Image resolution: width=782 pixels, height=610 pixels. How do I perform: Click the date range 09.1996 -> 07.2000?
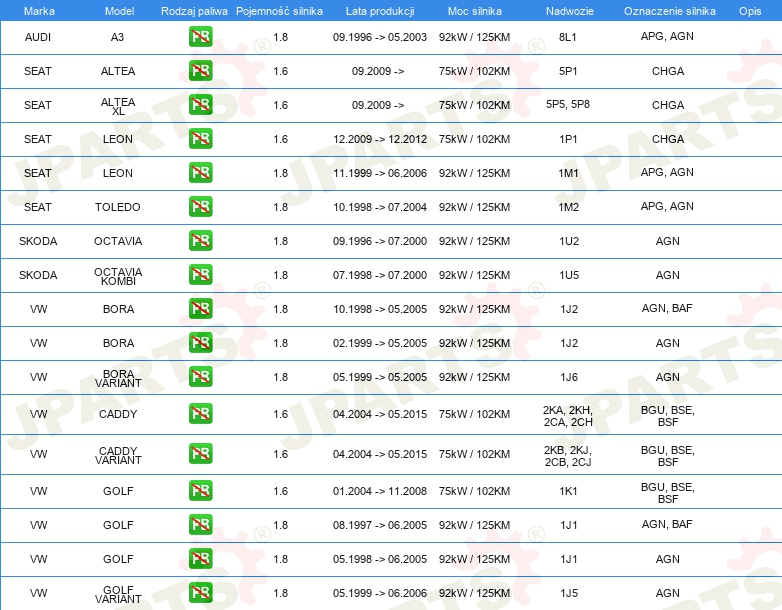tap(380, 241)
